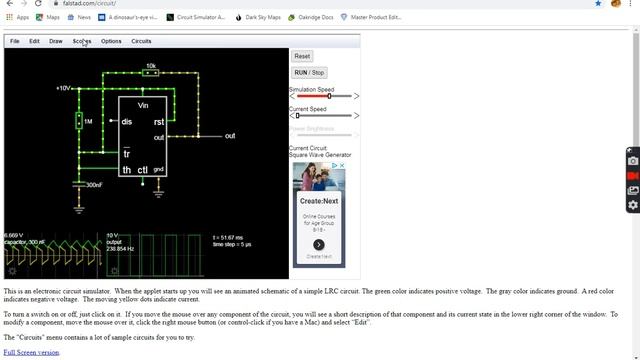
Task: Click the browser profile avatar icon
Action: click(x=616, y=3)
